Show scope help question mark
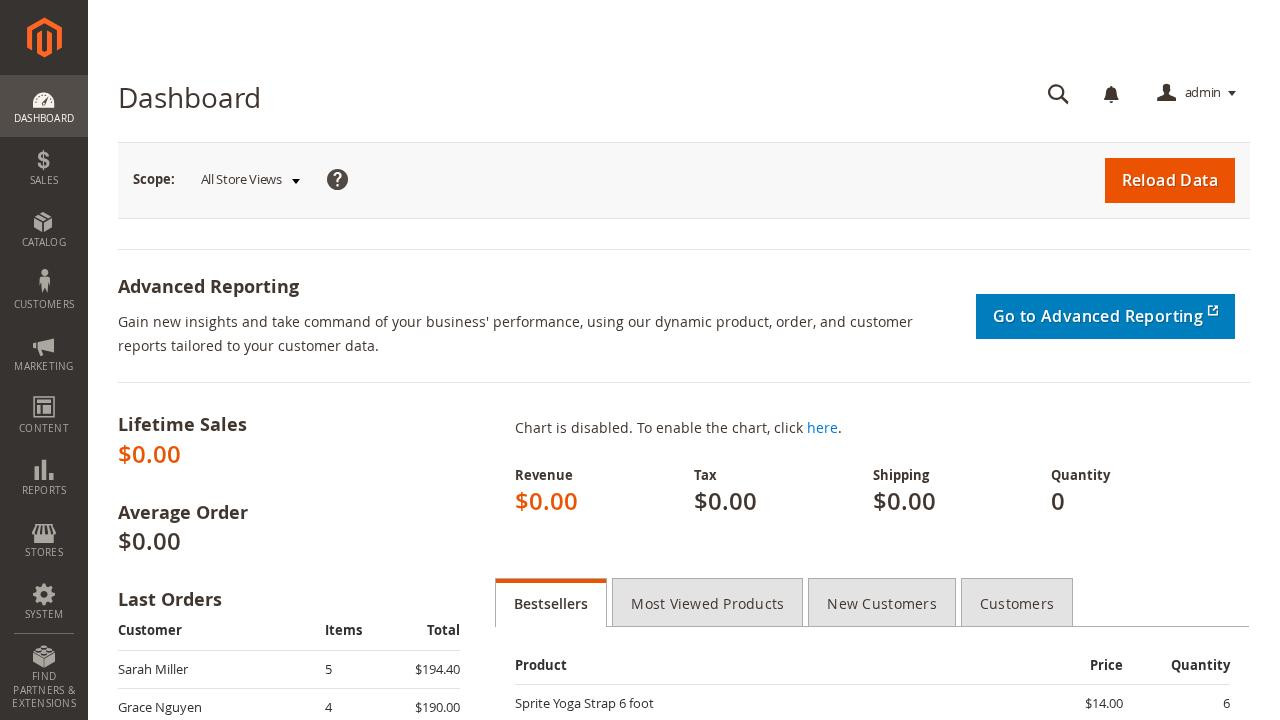 (337, 179)
